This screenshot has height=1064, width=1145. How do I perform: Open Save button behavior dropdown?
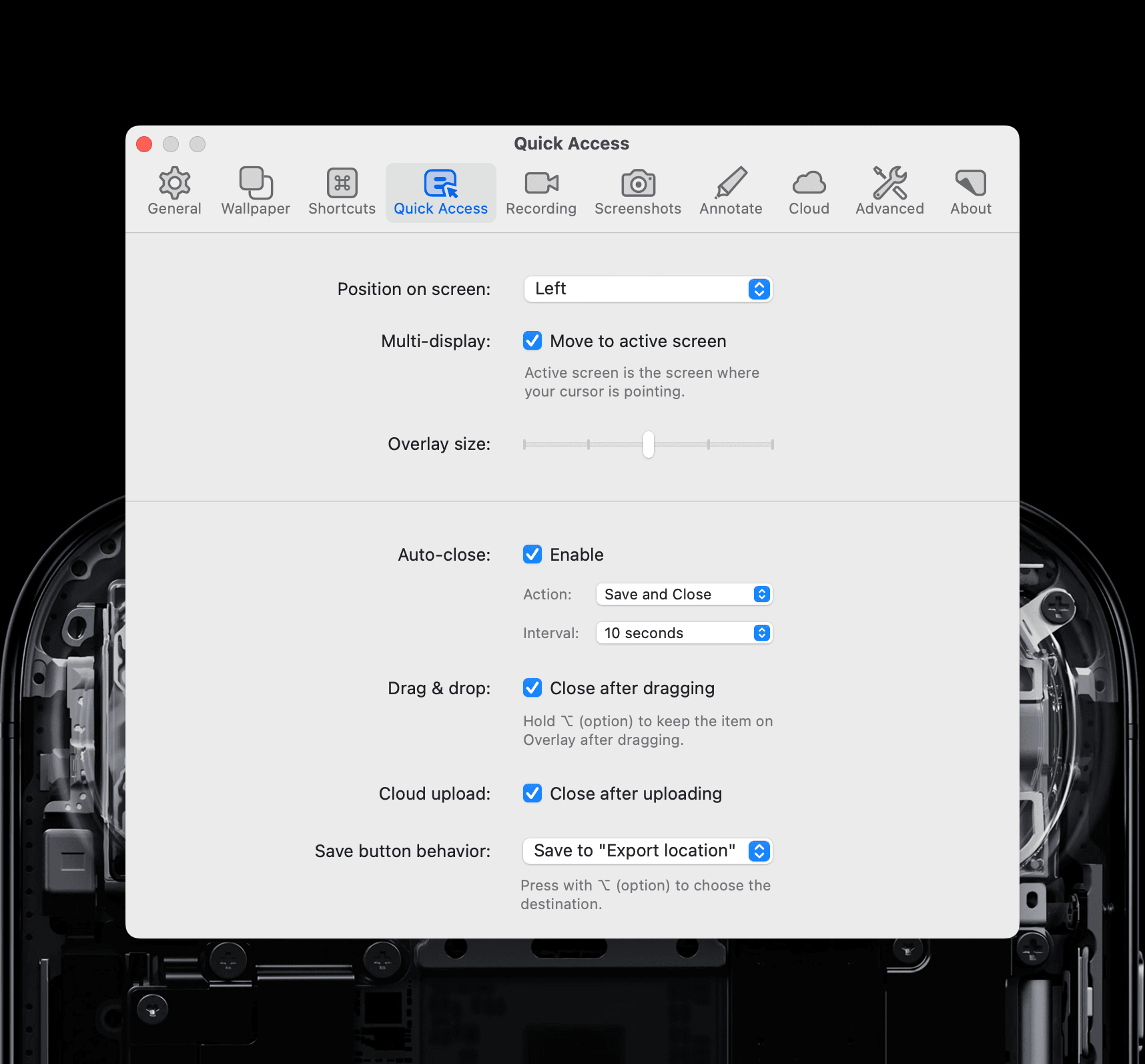pos(647,851)
